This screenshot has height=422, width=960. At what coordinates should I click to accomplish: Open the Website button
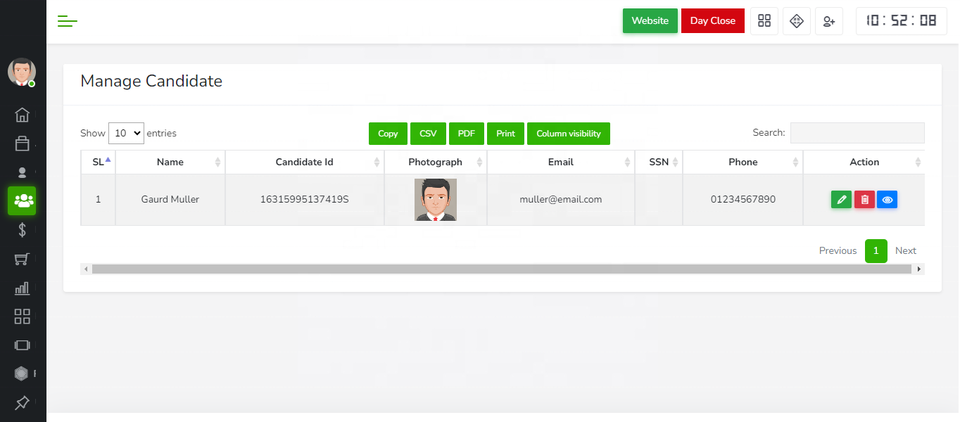[x=650, y=20]
